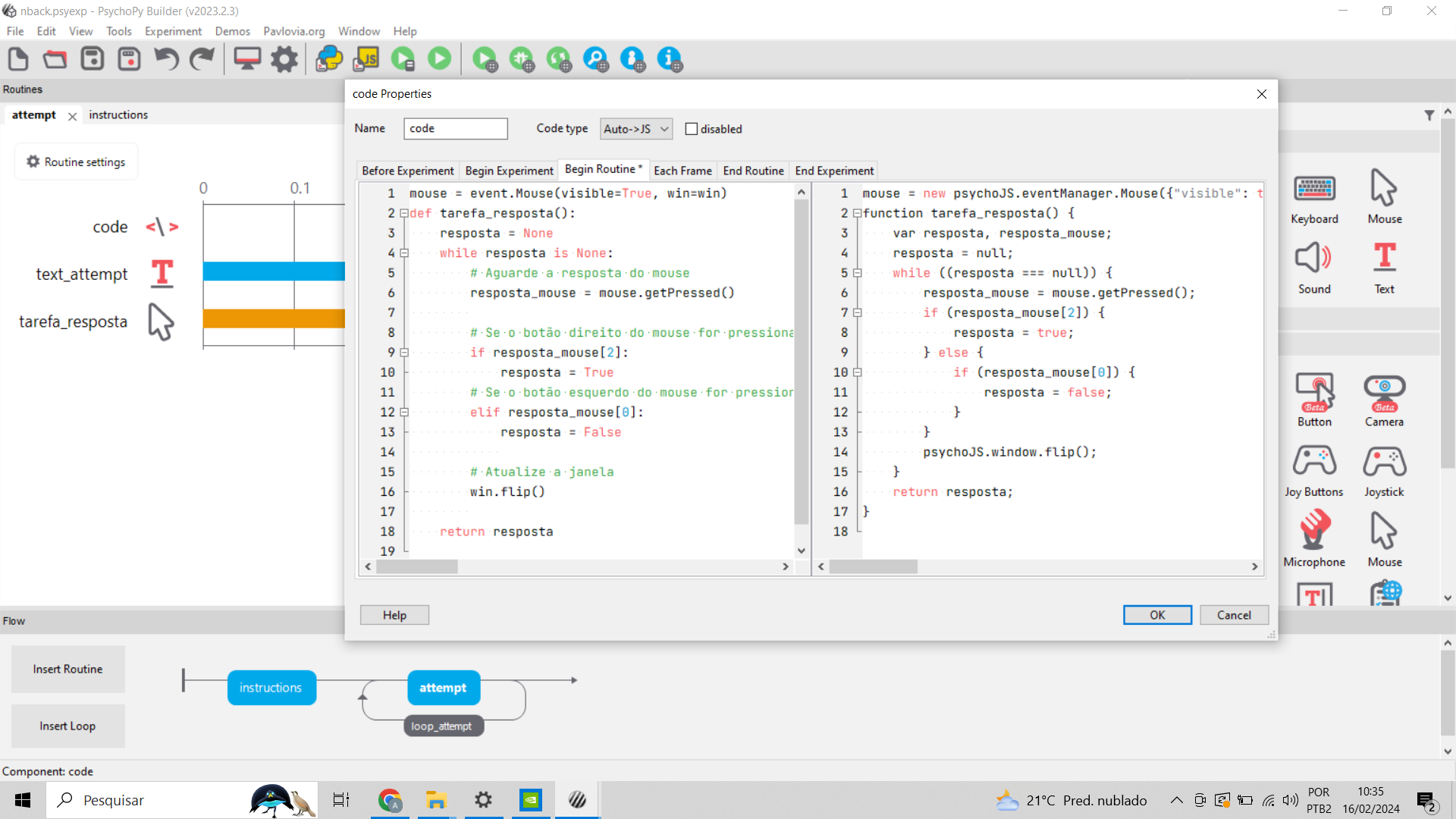Image resolution: width=1456 pixels, height=819 pixels.
Task: Collapse the while loop fold in the JS pane
Action: click(x=858, y=273)
